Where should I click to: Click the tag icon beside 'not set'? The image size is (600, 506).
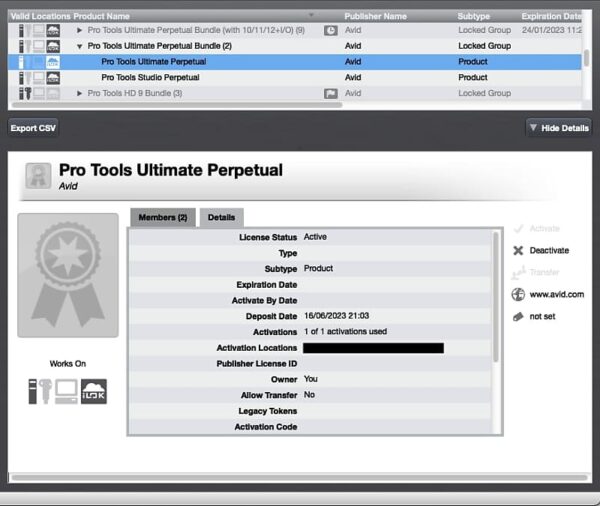pyautogui.click(x=518, y=317)
